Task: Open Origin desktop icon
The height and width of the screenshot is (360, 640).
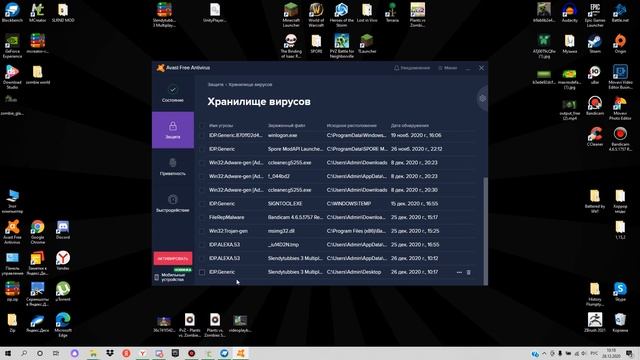Action: [620, 44]
